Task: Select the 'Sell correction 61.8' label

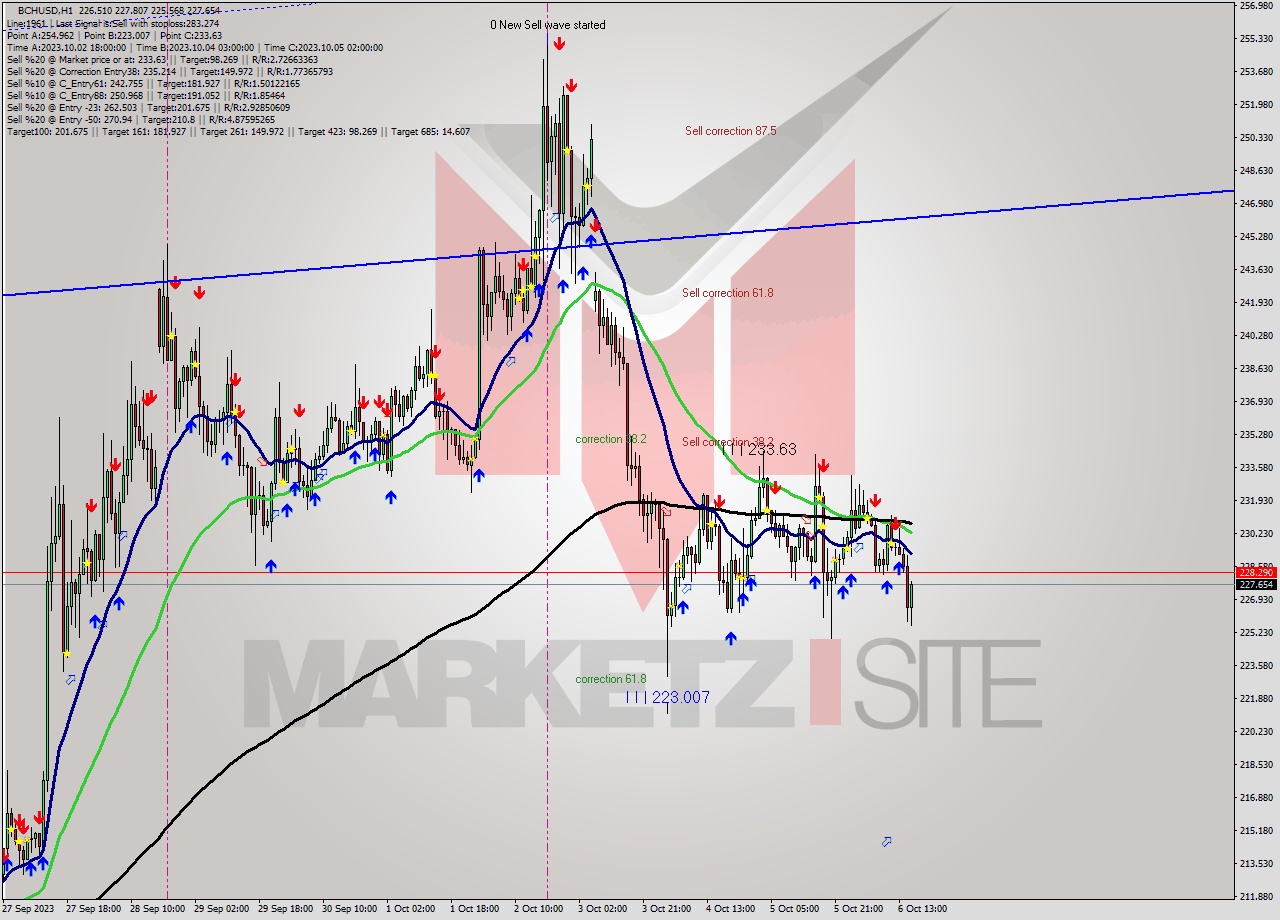Action: 727,293
